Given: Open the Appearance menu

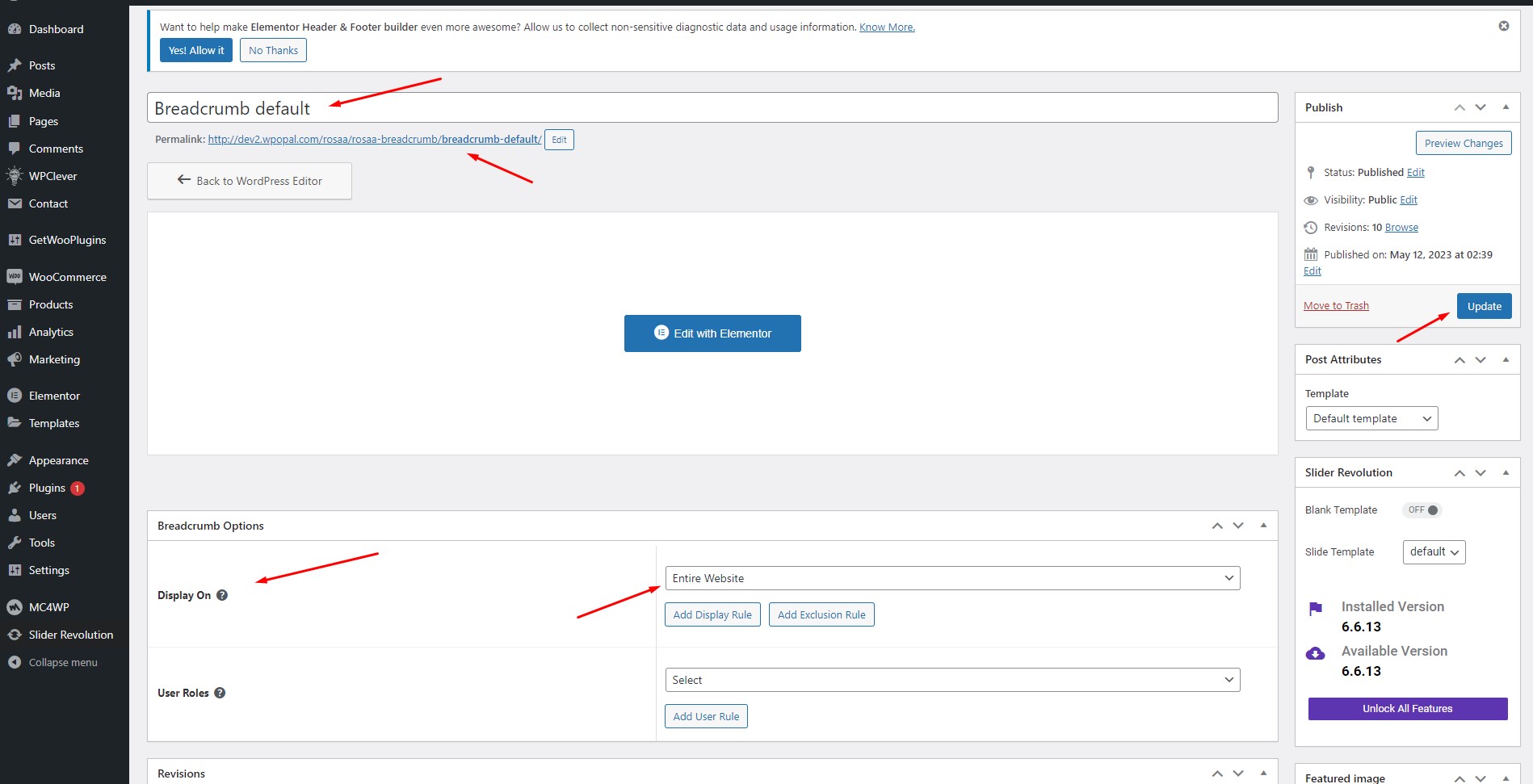Looking at the screenshot, I should [58, 460].
